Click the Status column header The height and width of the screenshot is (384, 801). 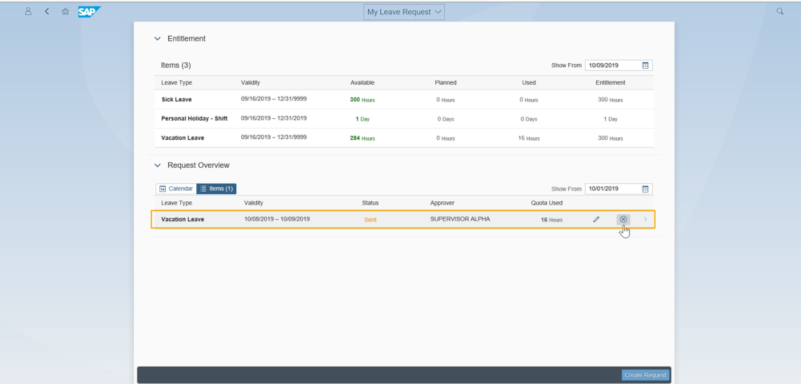370,203
